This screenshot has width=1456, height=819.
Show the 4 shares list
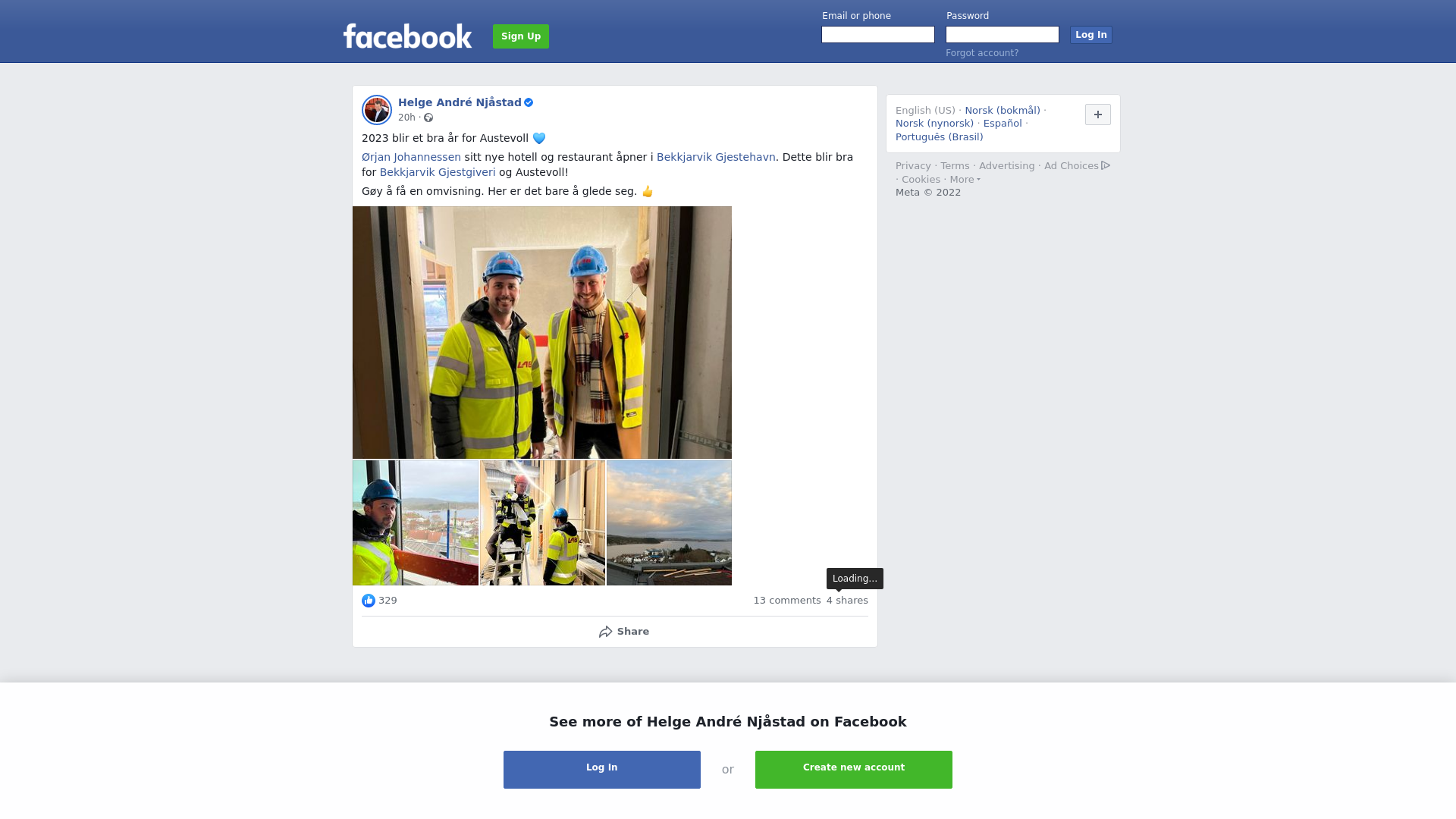847,601
